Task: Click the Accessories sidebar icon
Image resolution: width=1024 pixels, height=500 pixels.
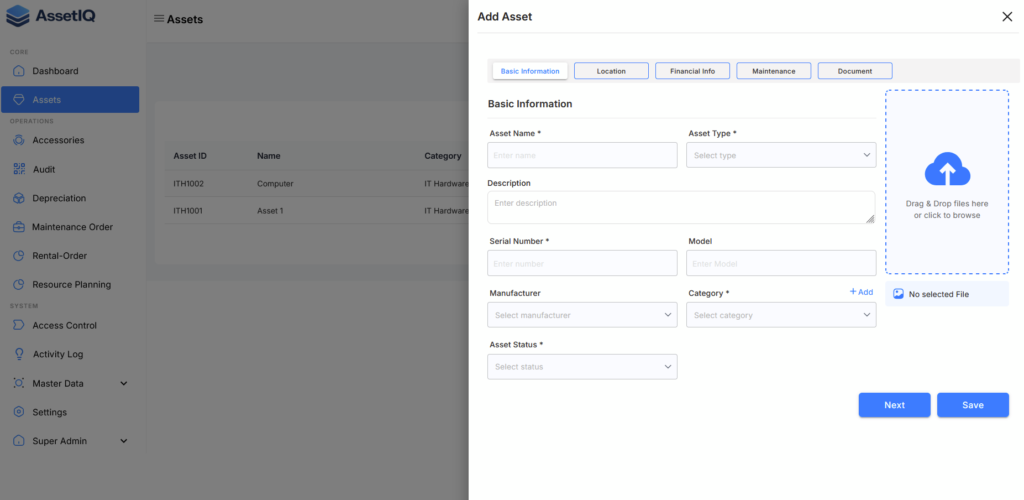Action: point(19,140)
